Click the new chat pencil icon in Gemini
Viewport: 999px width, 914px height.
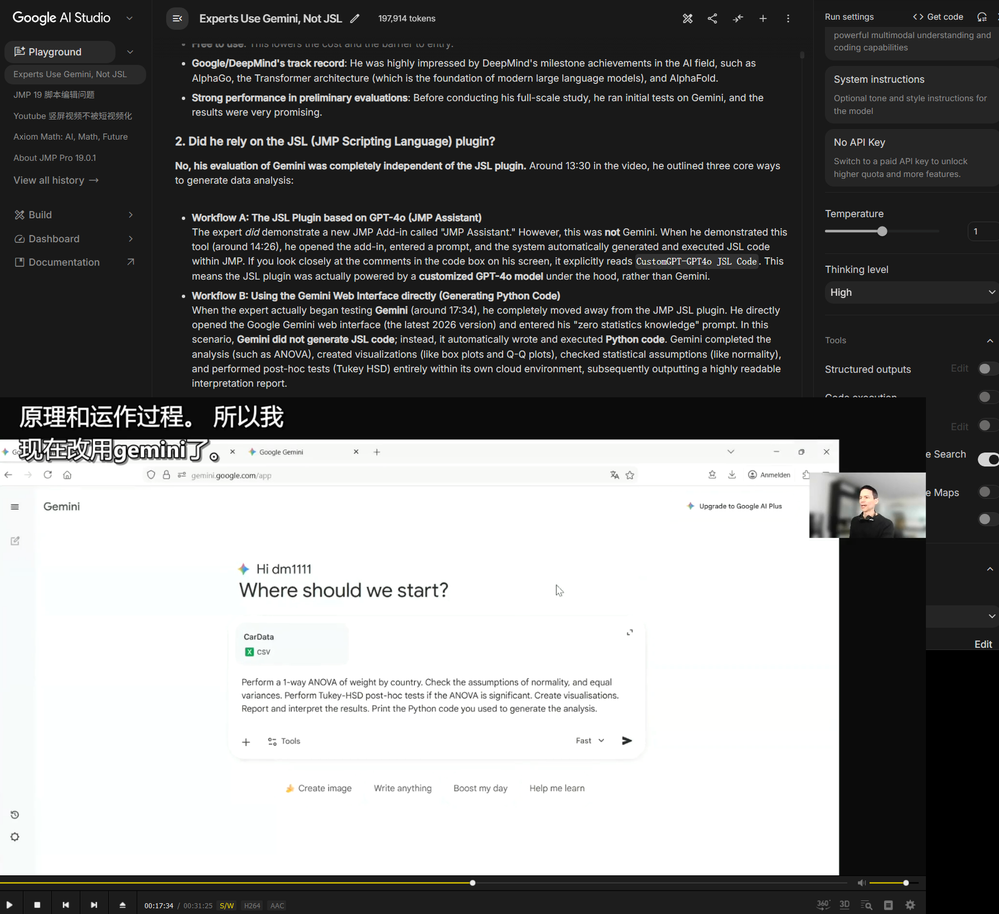[15, 541]
